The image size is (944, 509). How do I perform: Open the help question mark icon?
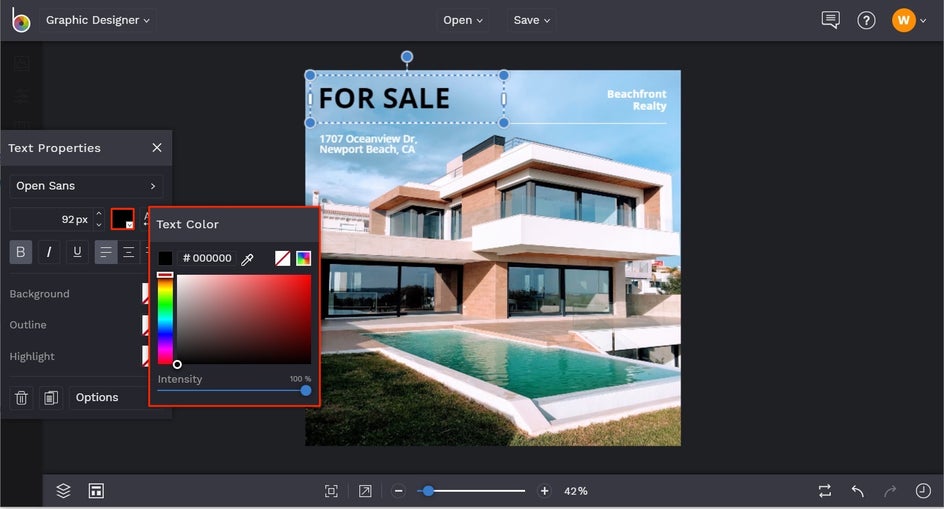tap(866, 20)
